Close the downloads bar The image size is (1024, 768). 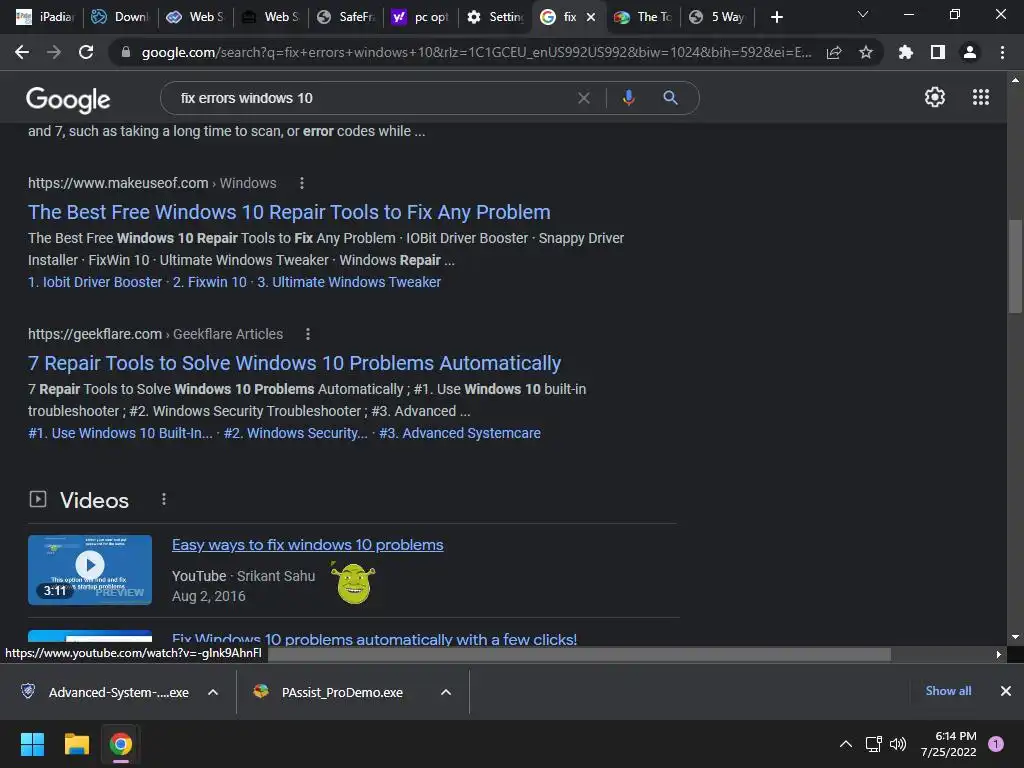coord(1006,691)
